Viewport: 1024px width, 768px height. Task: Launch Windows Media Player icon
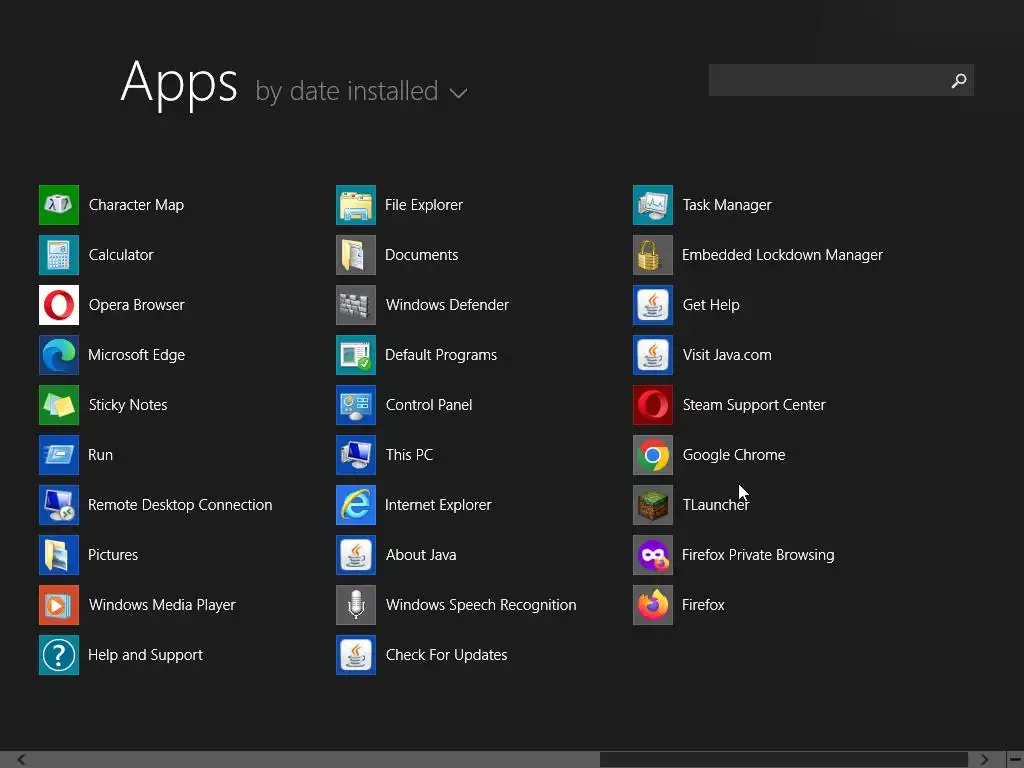59,605
